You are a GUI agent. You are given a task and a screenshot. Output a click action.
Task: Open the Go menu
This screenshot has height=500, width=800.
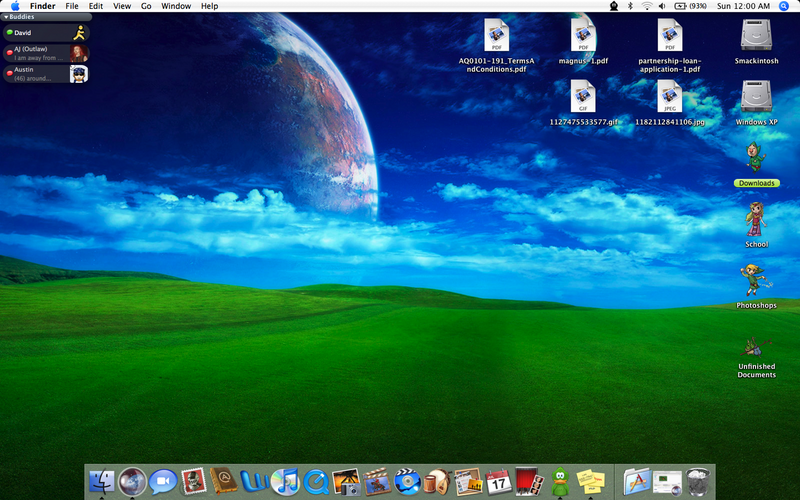click(146, 6)
